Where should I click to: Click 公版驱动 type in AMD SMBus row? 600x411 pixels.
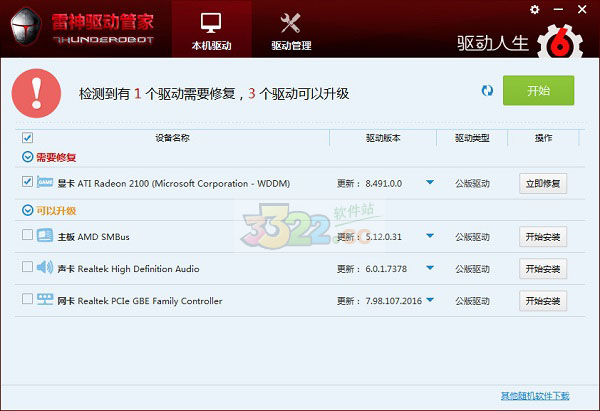pyautogui.click(x=472, y=237)
